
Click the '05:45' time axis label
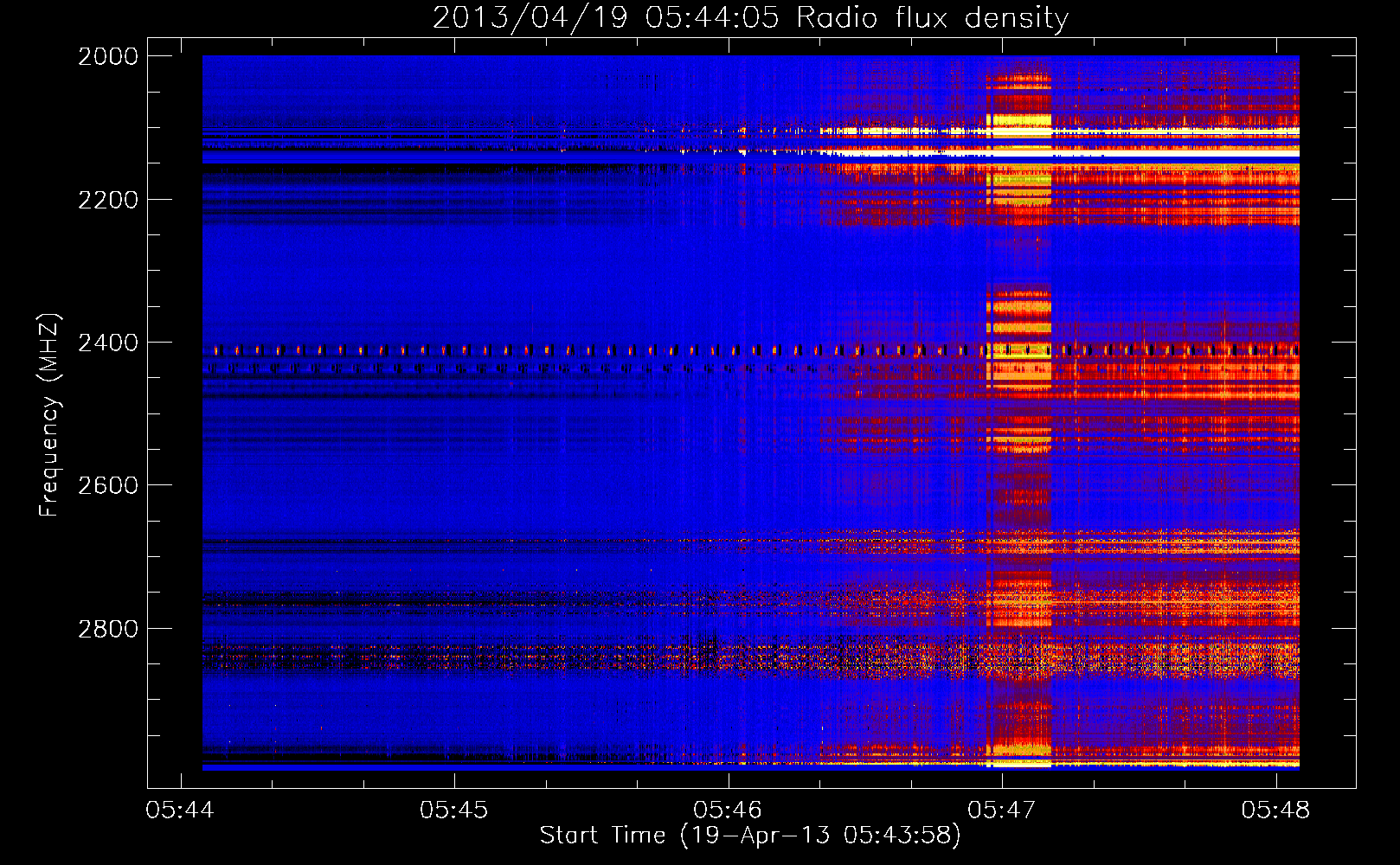point(453,811)
